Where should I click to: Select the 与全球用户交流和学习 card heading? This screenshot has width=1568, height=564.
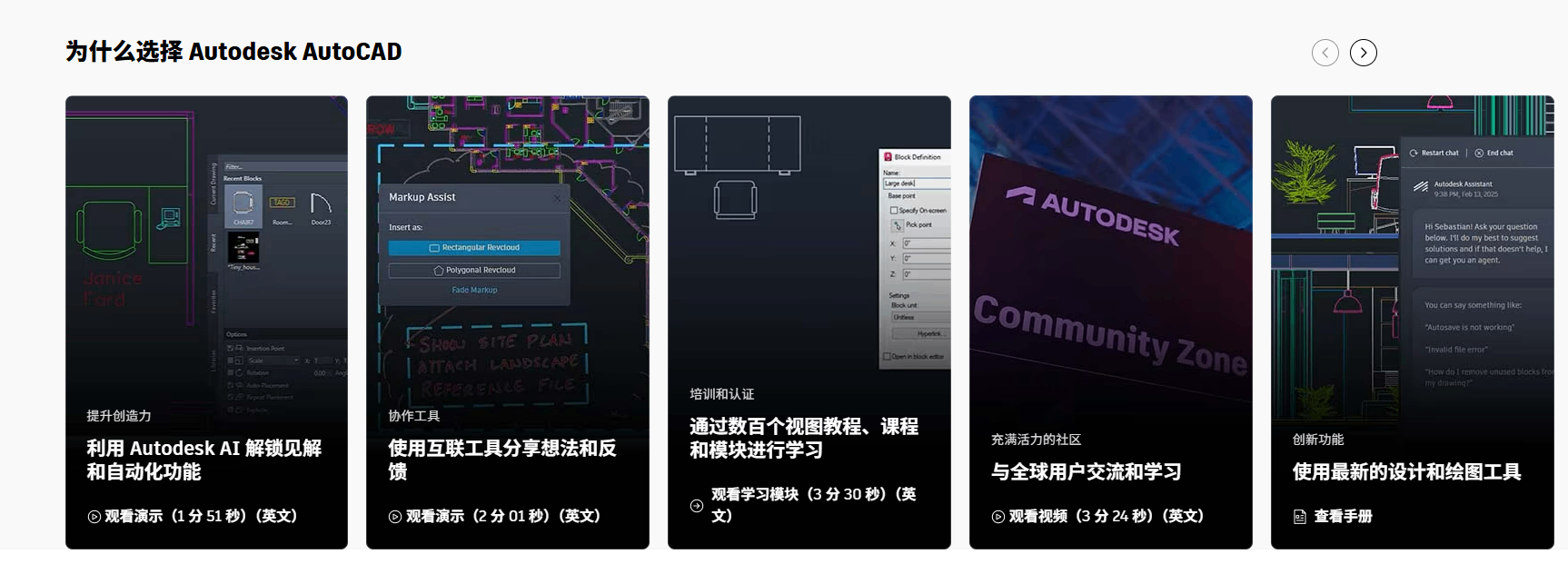click(1086, 471)
